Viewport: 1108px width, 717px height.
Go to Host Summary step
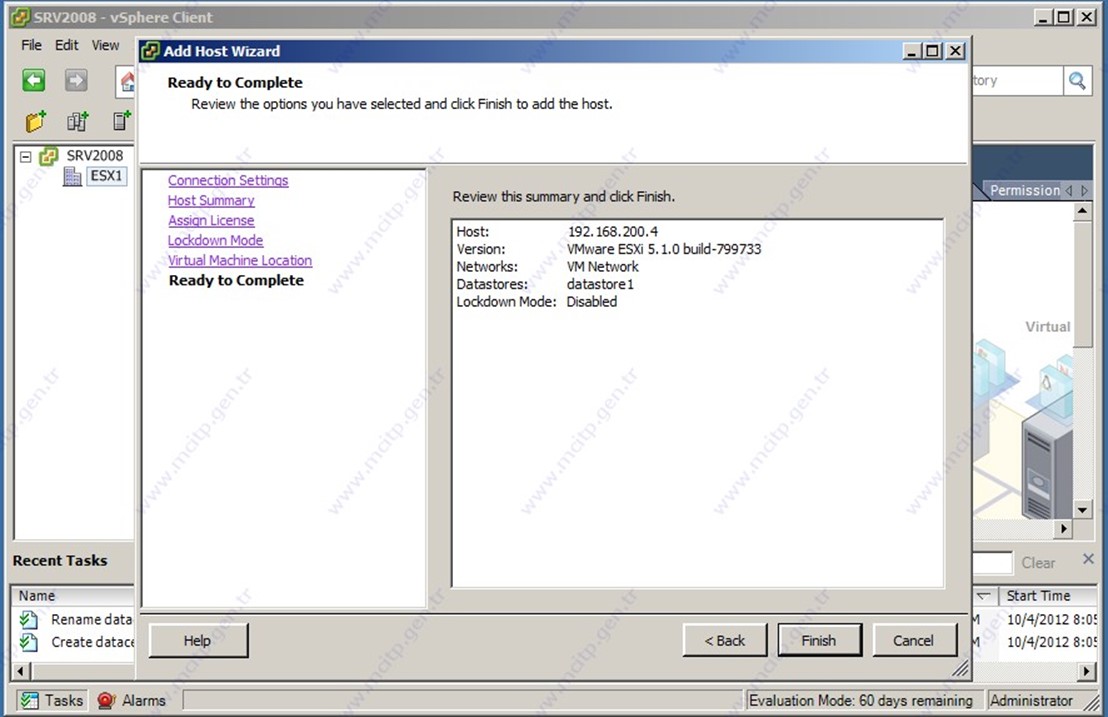coord(211,201)
